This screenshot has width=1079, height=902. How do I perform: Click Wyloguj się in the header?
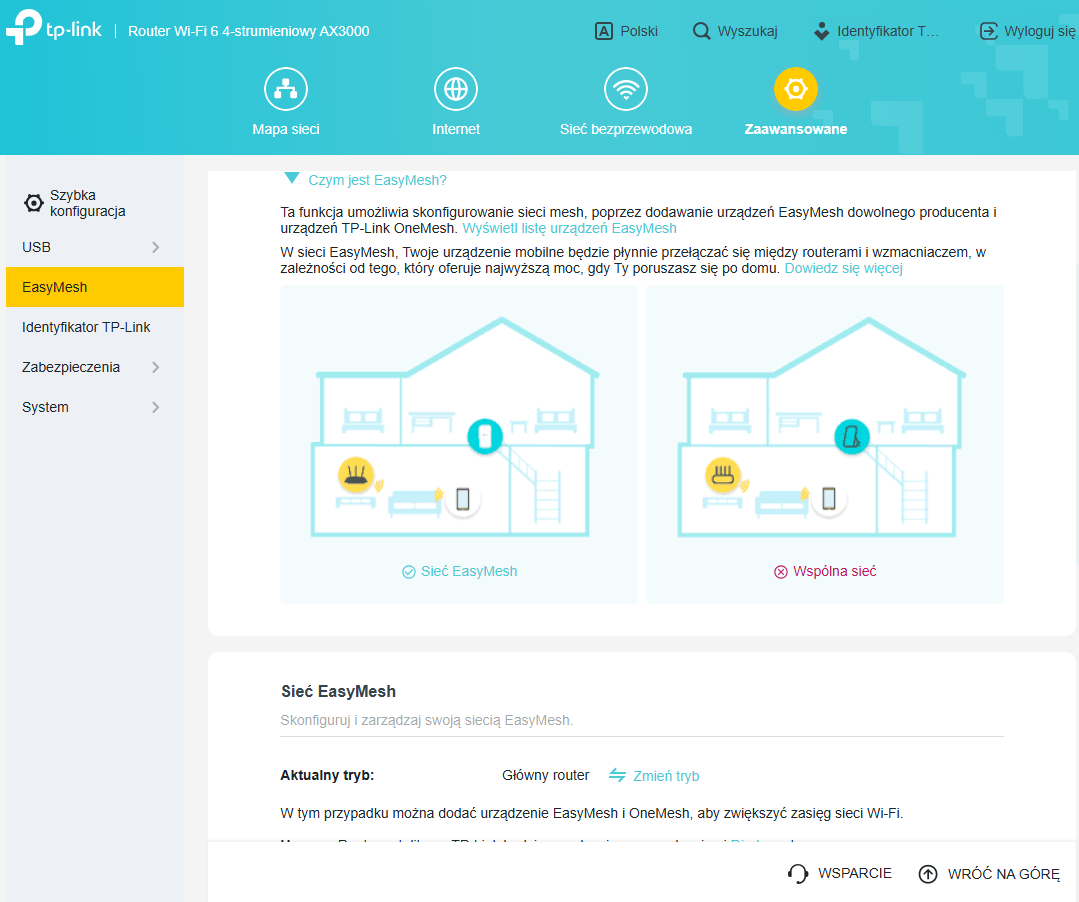1027,31
